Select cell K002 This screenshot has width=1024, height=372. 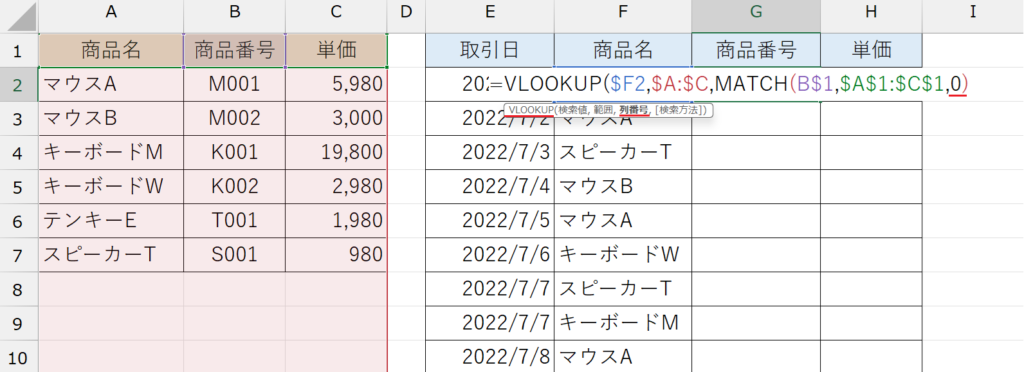234,186
